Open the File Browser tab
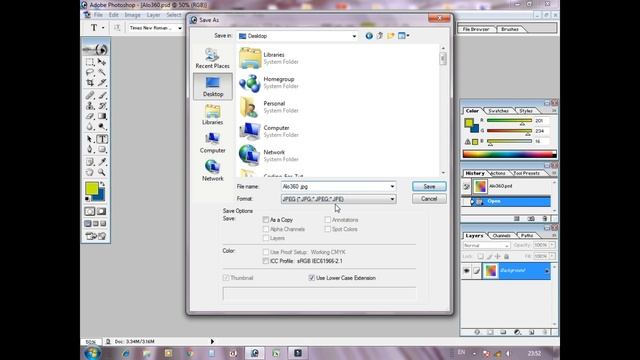Screen dimensions: 640x360 click(476, 29)
